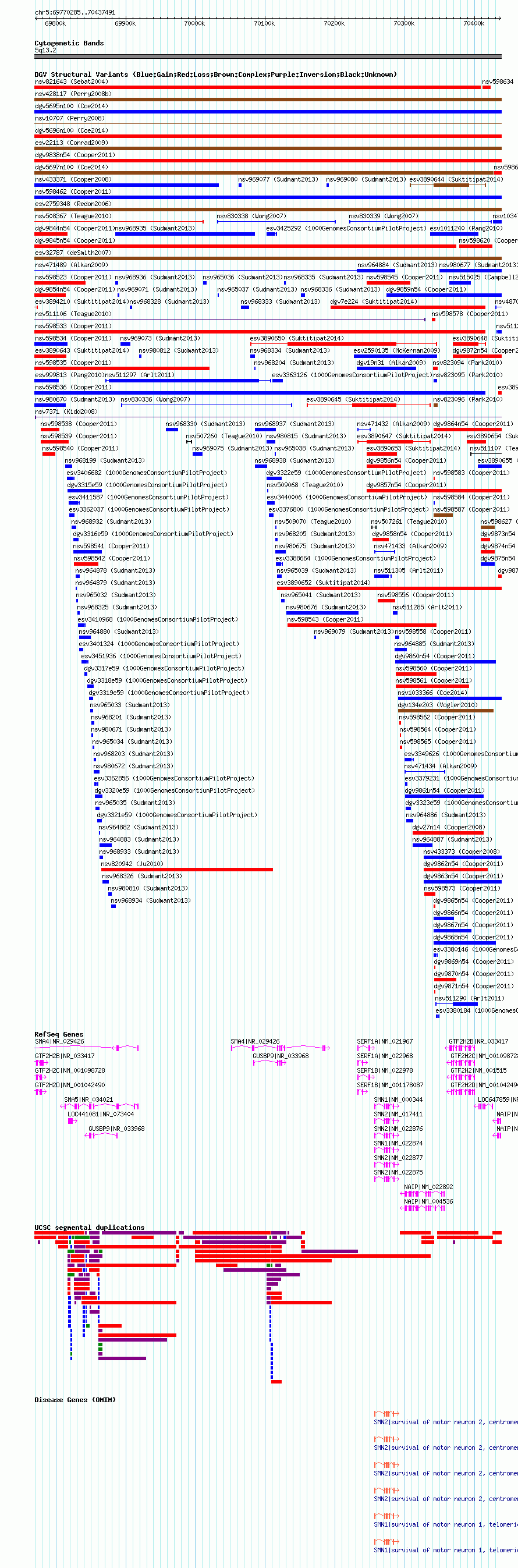Select the 5q13.2 band label
This screenshot has width=518, height=1568.
click(x=45, y=50)
